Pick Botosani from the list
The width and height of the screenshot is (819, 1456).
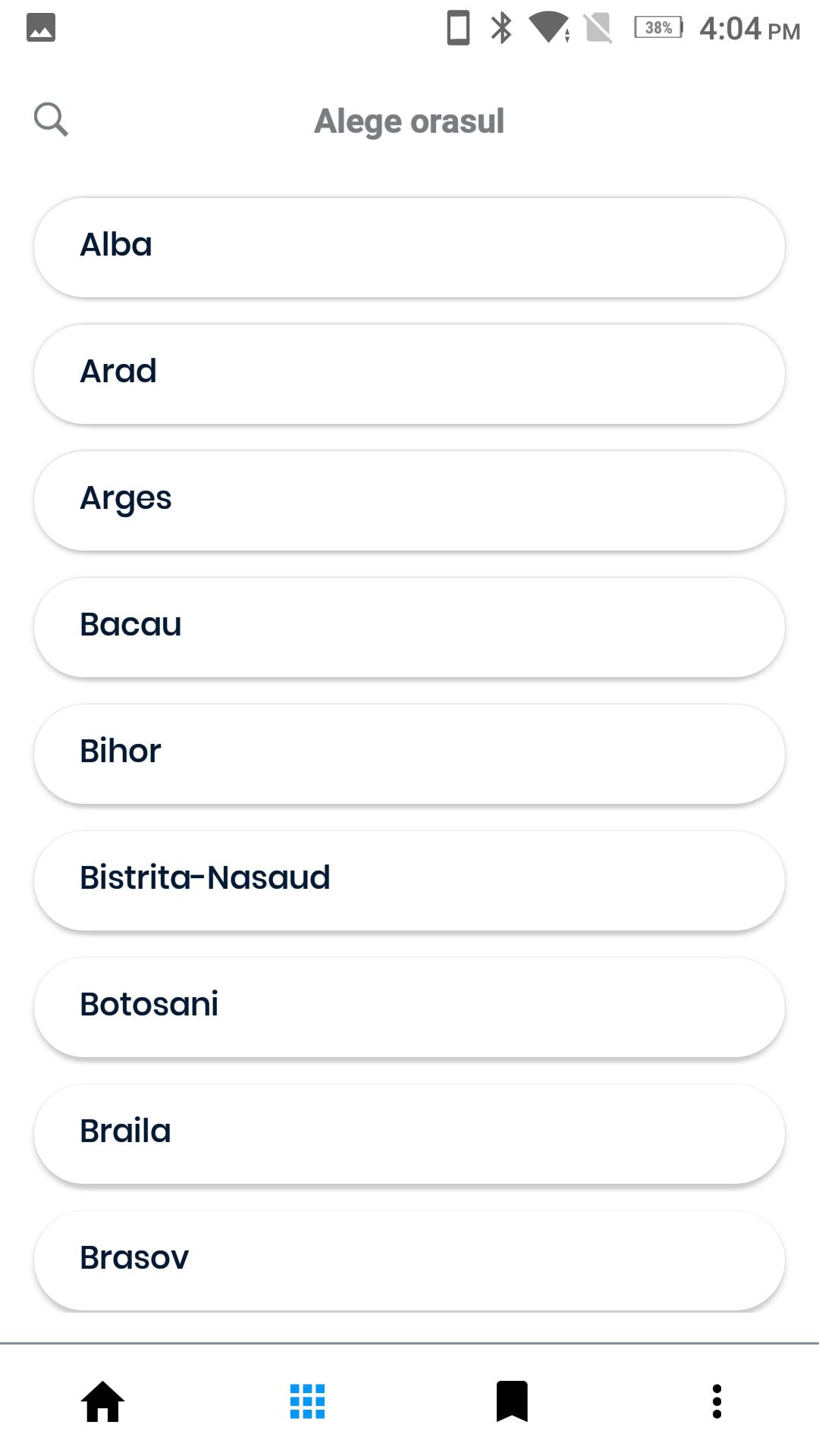tap(409, 1007)
